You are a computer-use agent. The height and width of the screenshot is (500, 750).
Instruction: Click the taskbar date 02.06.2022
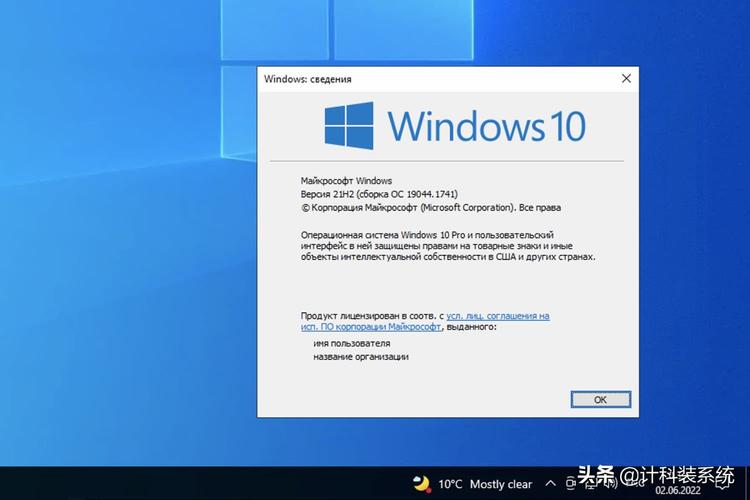click(x=677, y=490)
